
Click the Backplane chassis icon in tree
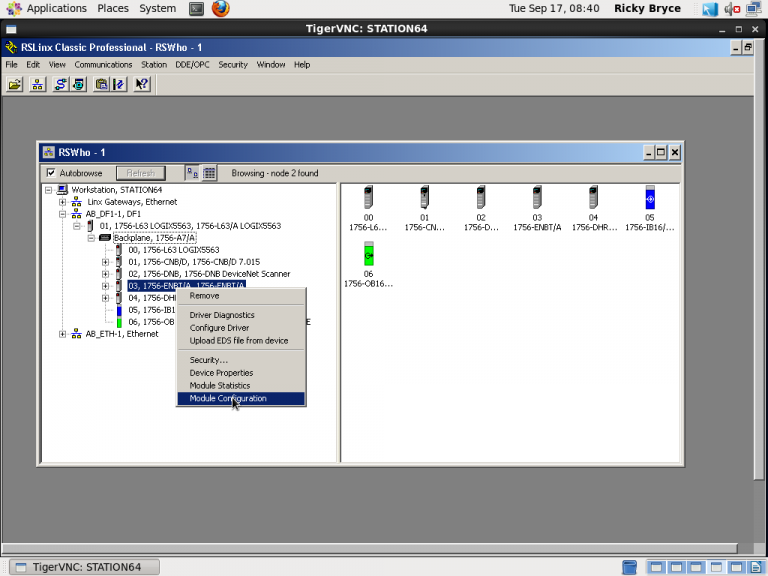(x=105, y=238)
